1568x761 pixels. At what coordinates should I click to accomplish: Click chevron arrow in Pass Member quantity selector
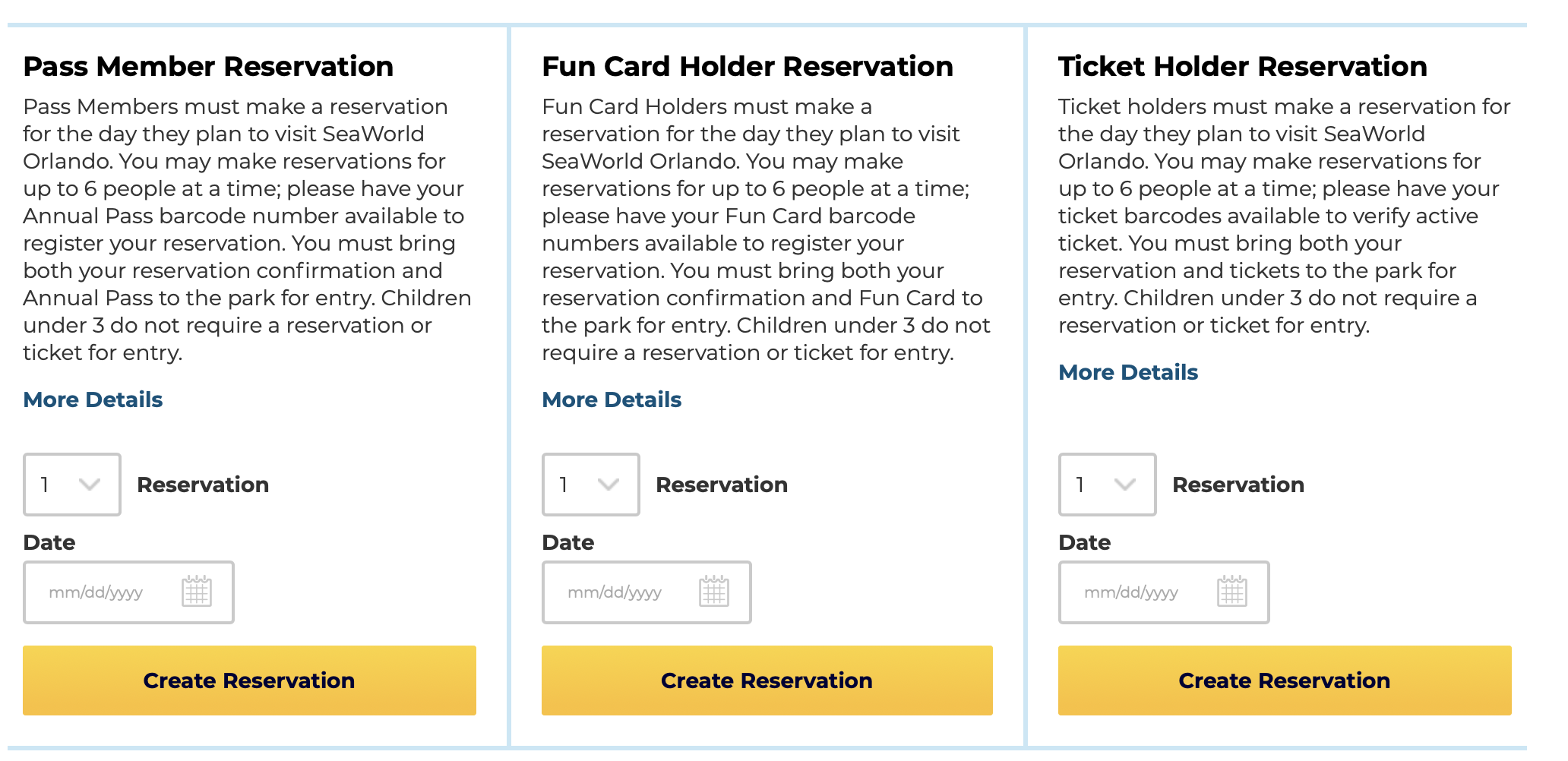[90, 485]
